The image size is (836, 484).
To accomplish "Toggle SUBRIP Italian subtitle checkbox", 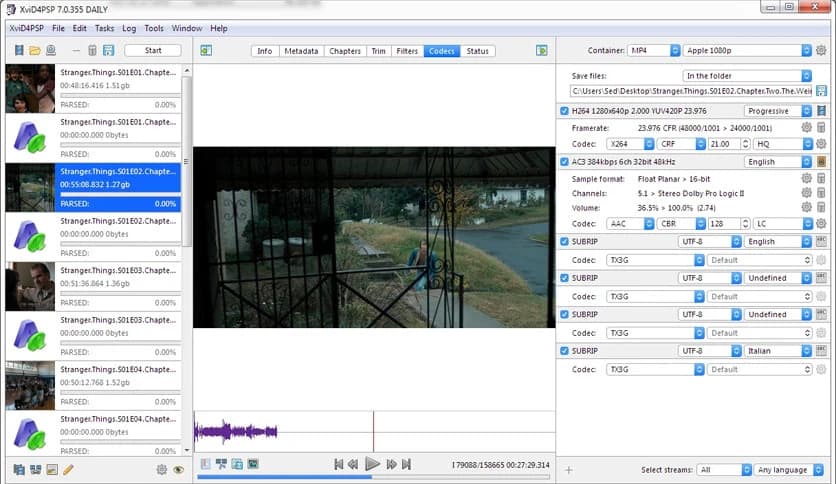I will [x=564, y=351].
